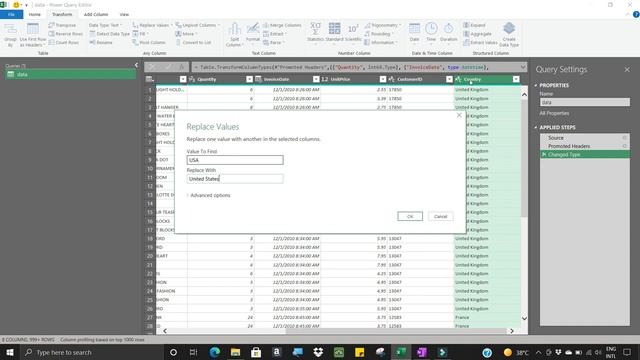Open the Information dropdown
Image resolution: width=640 pixels, height=360 pixels.
click(x=380, y=42)
